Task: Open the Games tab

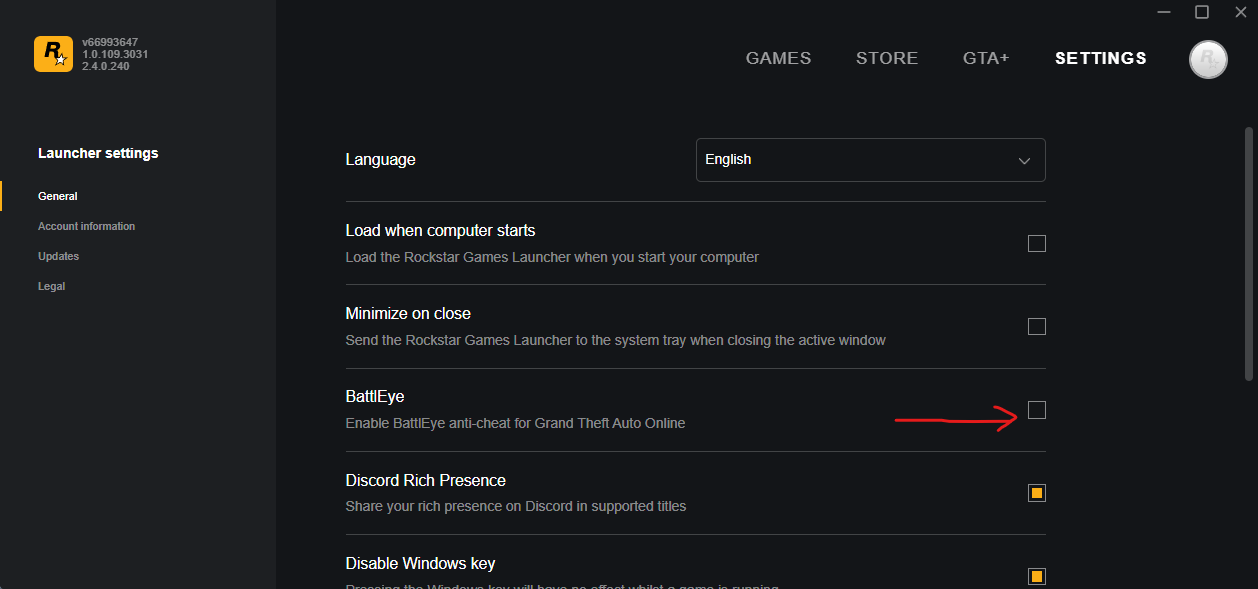Action: point(778,58)
